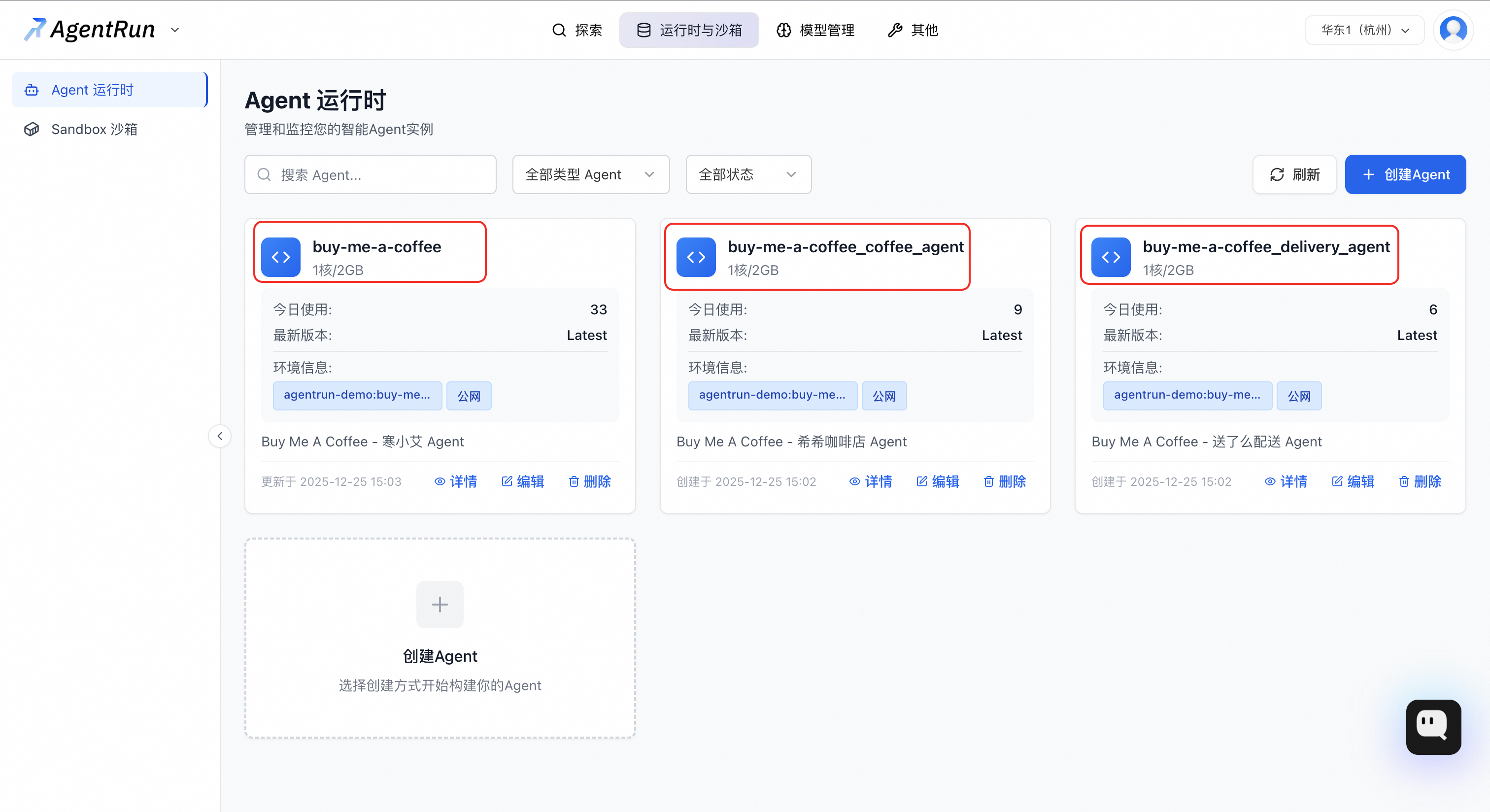Open the 全部状态 status filter

(748, 174)
